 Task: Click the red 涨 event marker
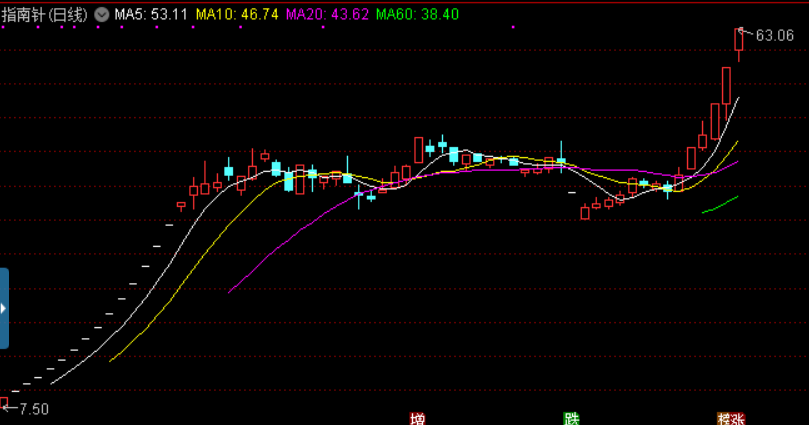tap(738, 419)
